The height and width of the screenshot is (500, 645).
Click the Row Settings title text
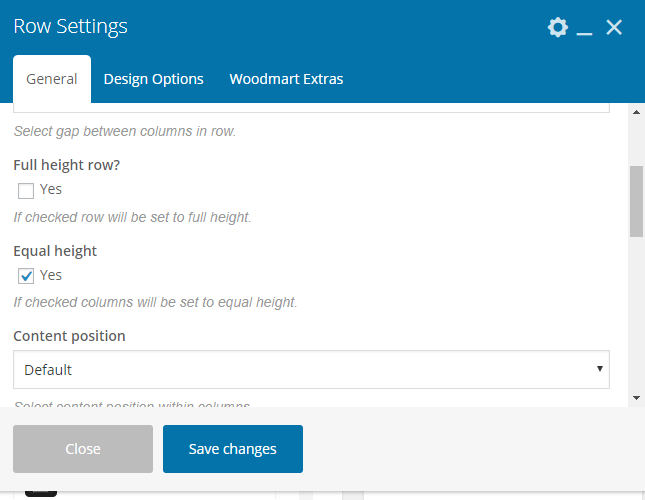click(x=70, y=27)
